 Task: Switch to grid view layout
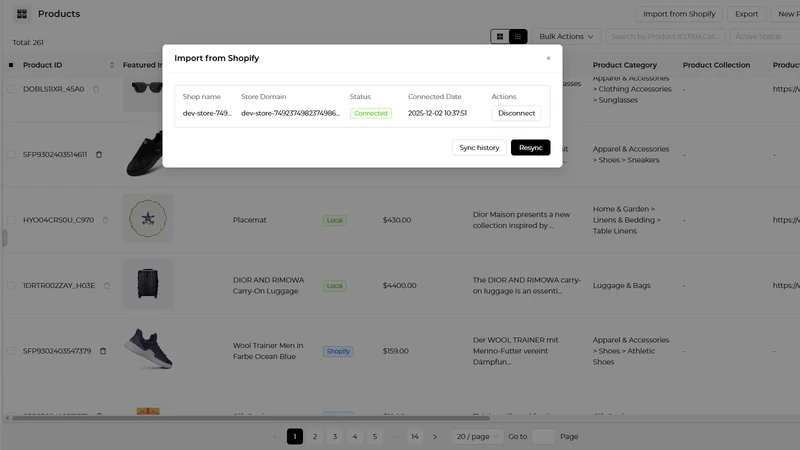point(500,36)
